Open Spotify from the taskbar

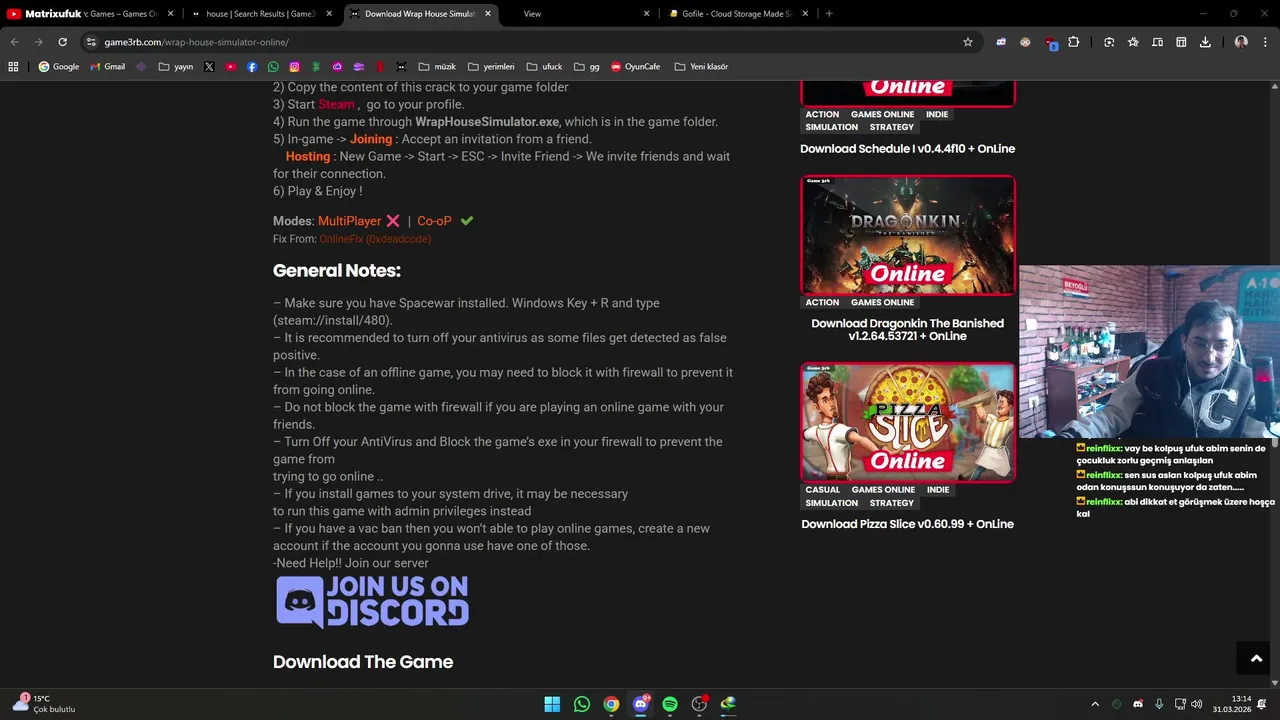[x=670, y=704]
